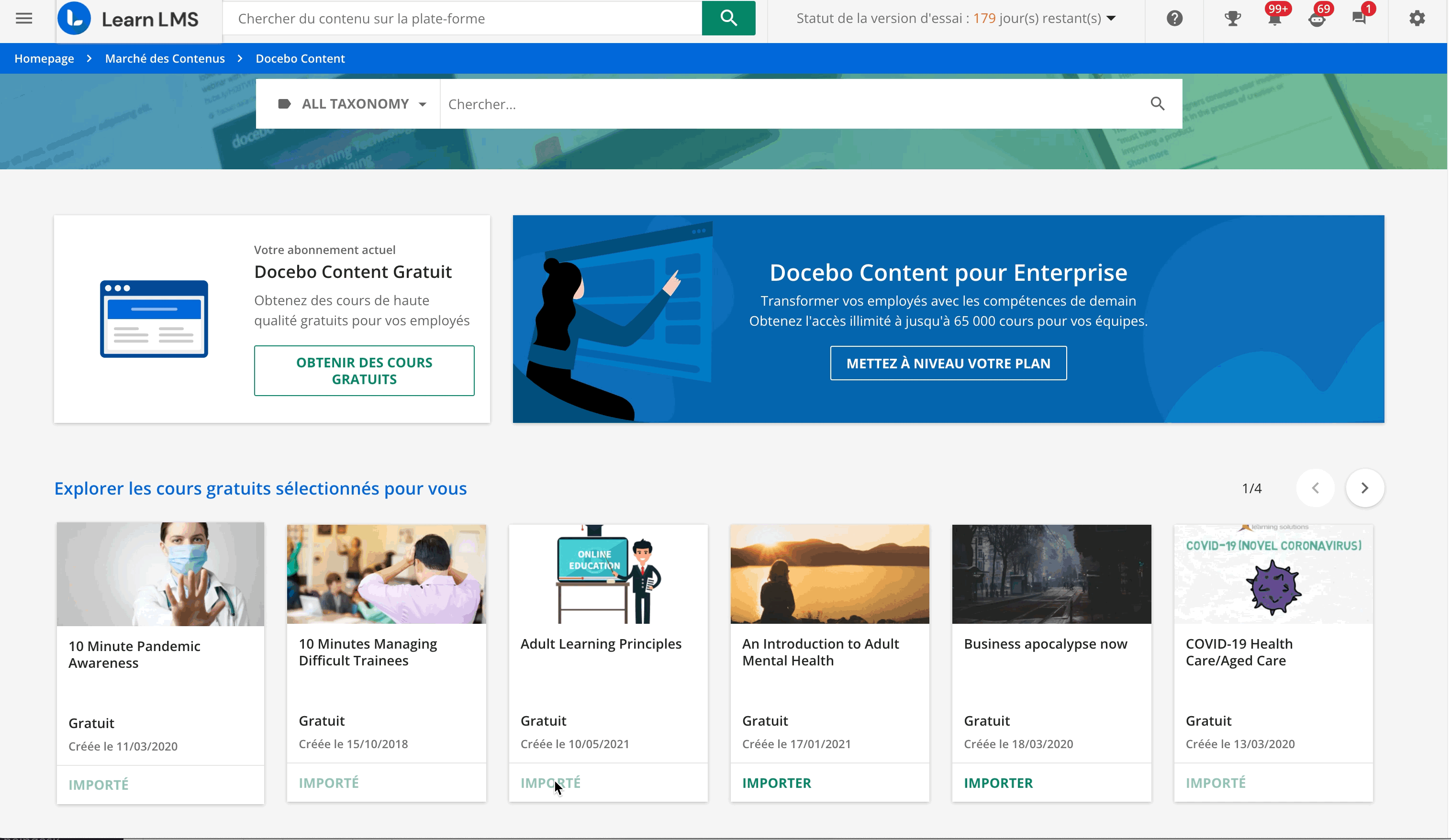
Task: Click the 1/4 page indicator
Action: pyautogui.click(x=1252, y=489)
